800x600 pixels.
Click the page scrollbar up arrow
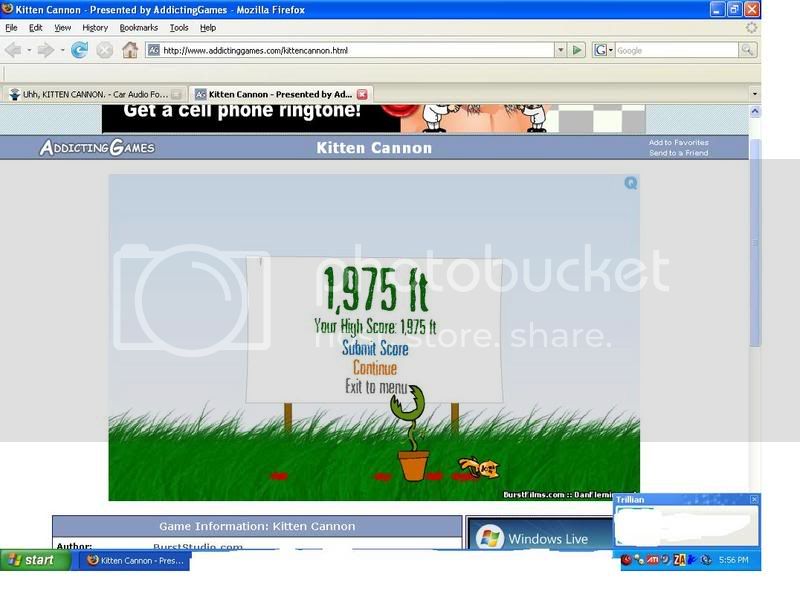[x=755, y=111]
